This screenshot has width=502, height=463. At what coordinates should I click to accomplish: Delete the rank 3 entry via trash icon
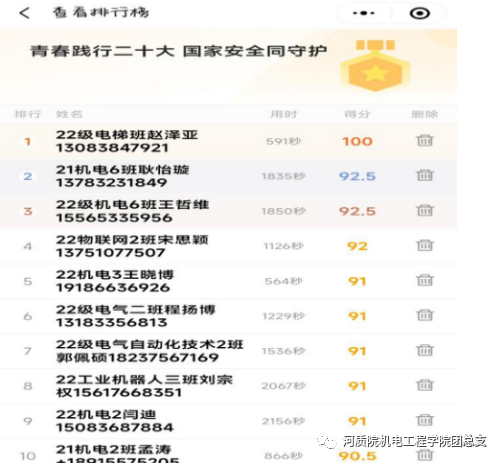click(425, 210)
